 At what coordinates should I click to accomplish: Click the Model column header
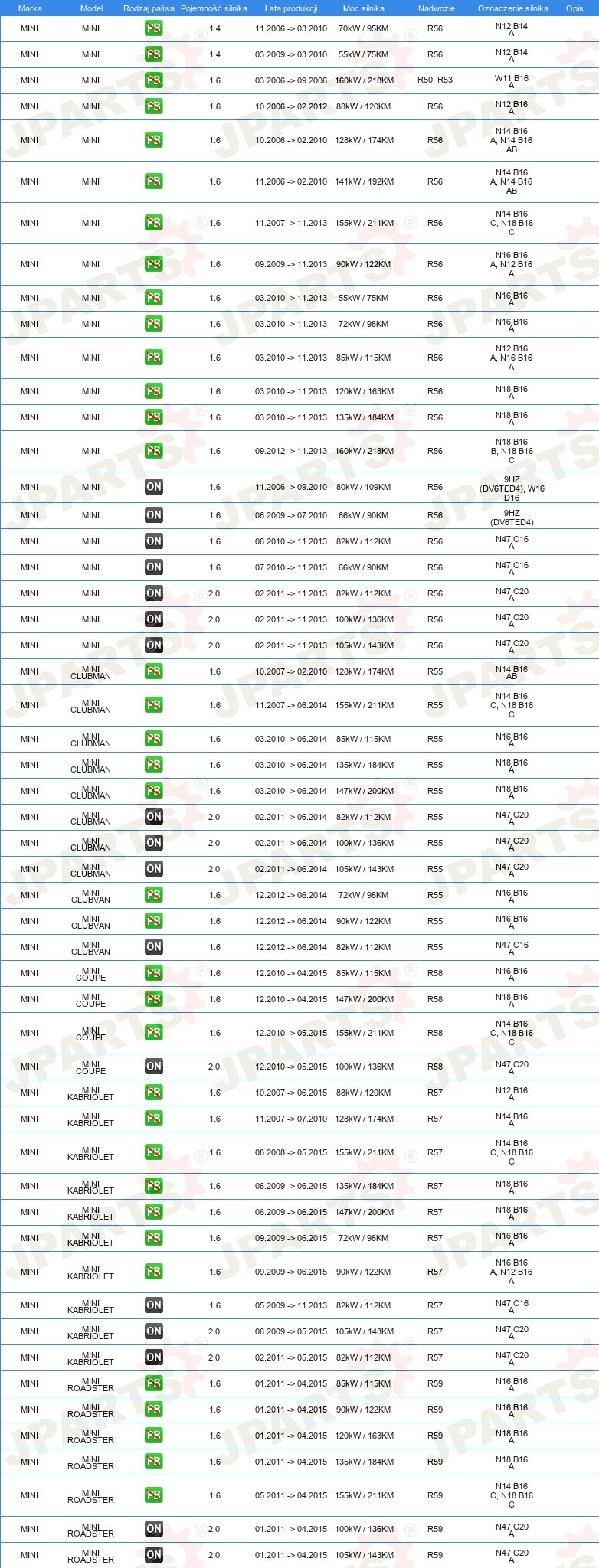pos(91,8)
